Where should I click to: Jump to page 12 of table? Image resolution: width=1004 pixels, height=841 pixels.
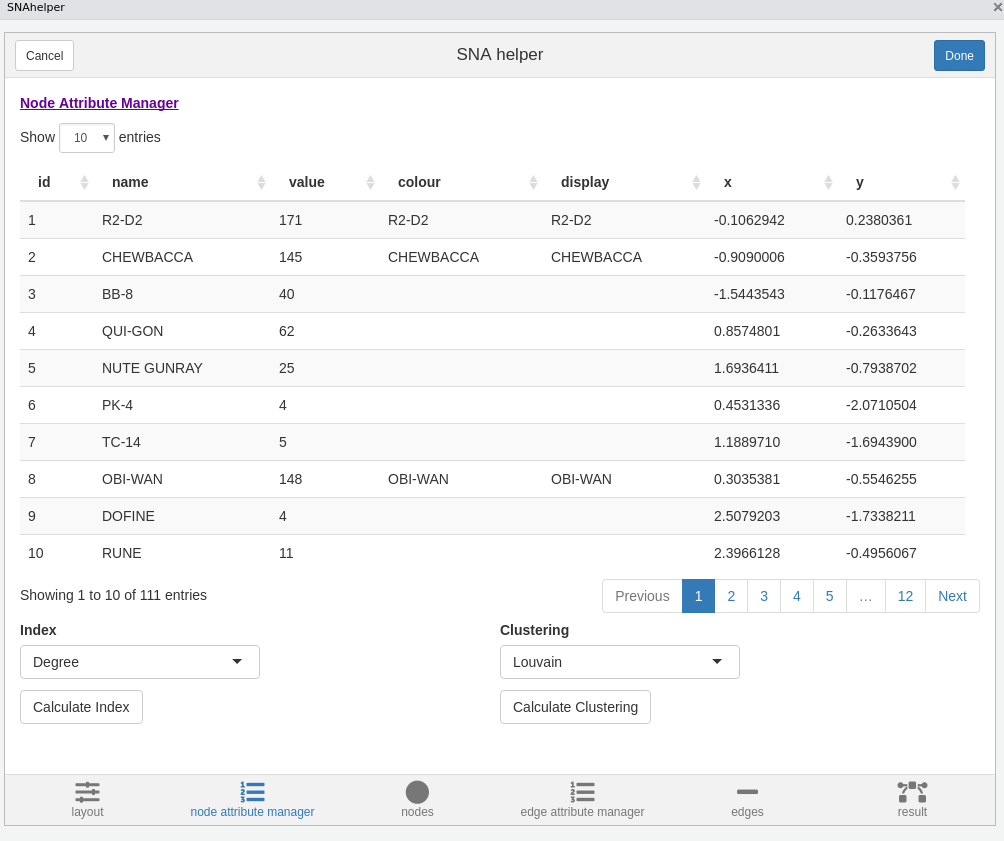pyautogui.click(x=905, y=596)
